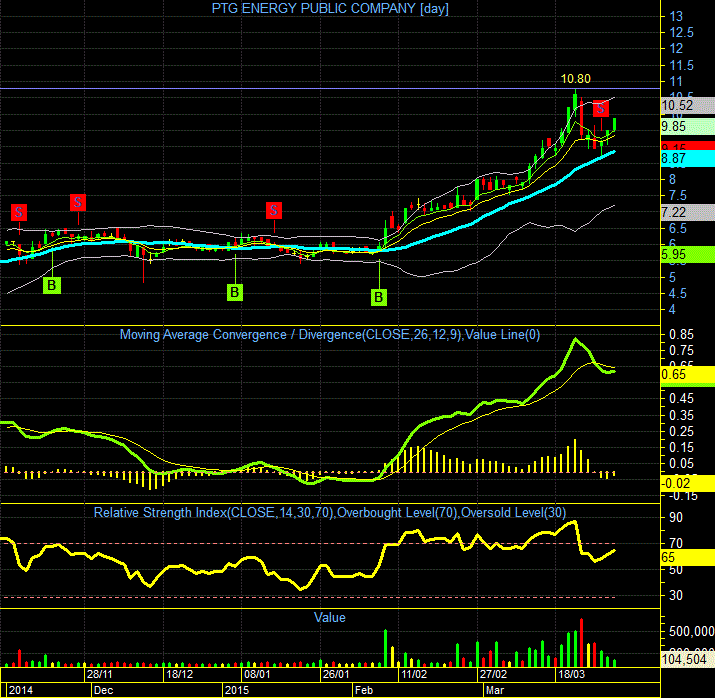Click the green B buy marker in early February
Image resolution: width=715 pixels, height=698 pixels.
click(x=379, y=297)
